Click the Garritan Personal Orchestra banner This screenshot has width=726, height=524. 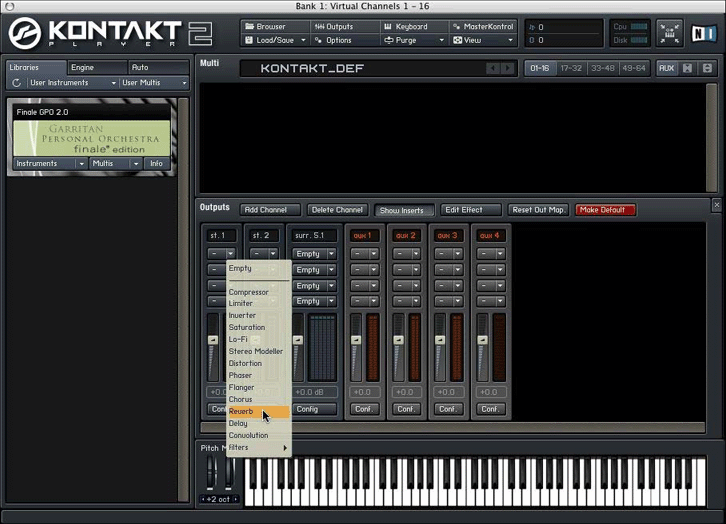click(92, 138)
